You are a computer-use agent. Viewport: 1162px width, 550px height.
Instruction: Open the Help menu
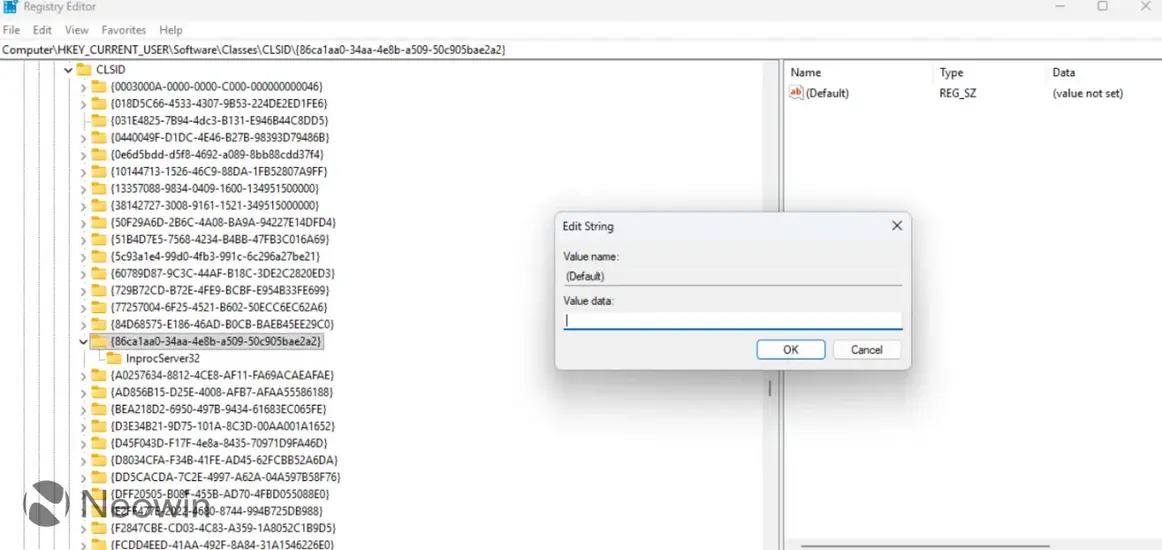[x=170, y=30]
